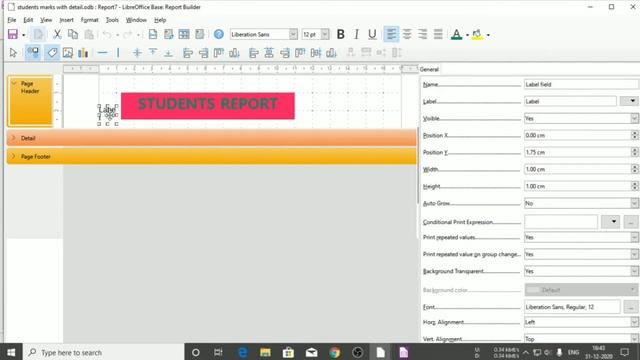Toggle Underline formatting

pos(372,34)
